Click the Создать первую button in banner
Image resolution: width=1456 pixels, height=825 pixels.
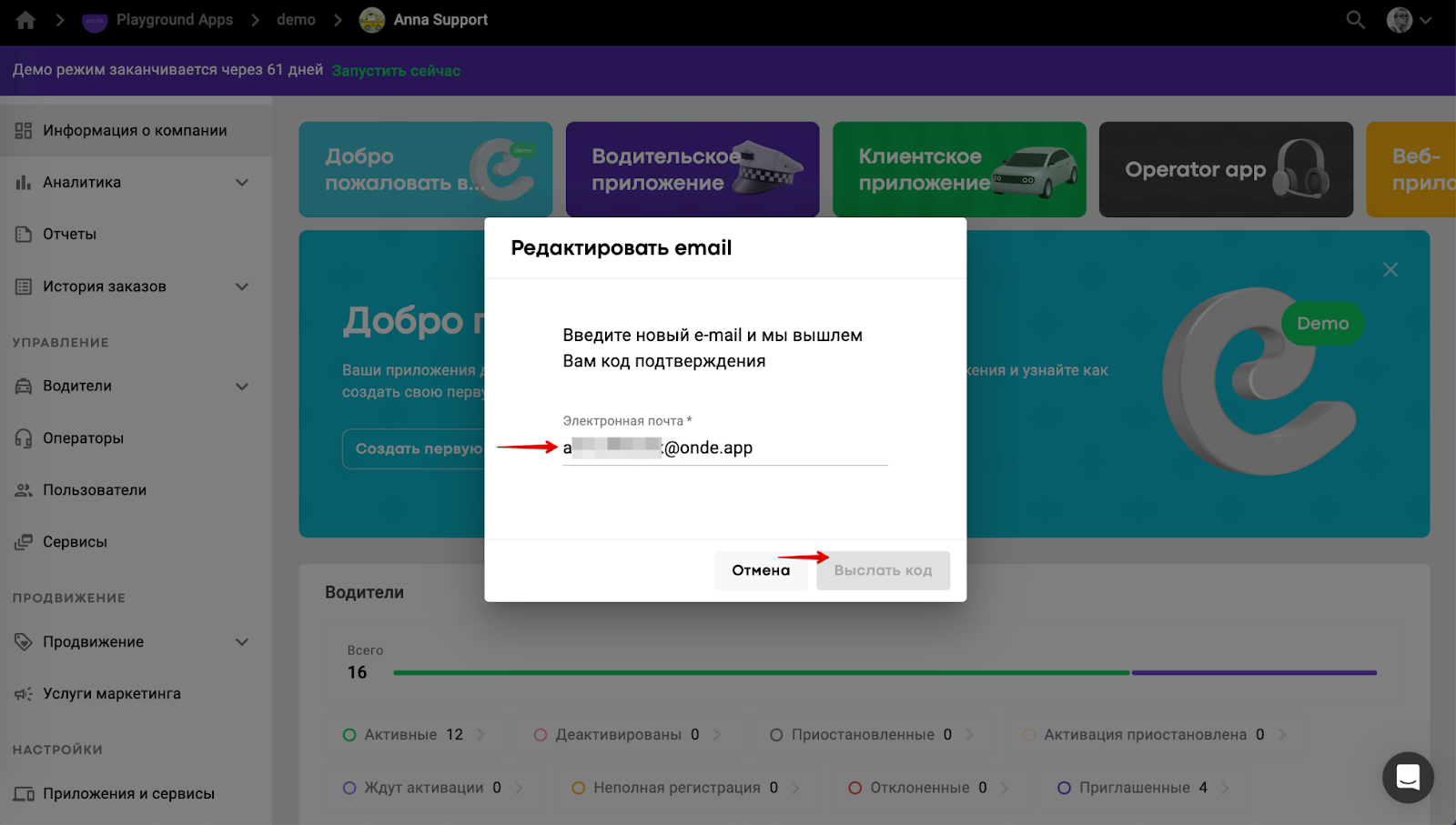(414, 448)
